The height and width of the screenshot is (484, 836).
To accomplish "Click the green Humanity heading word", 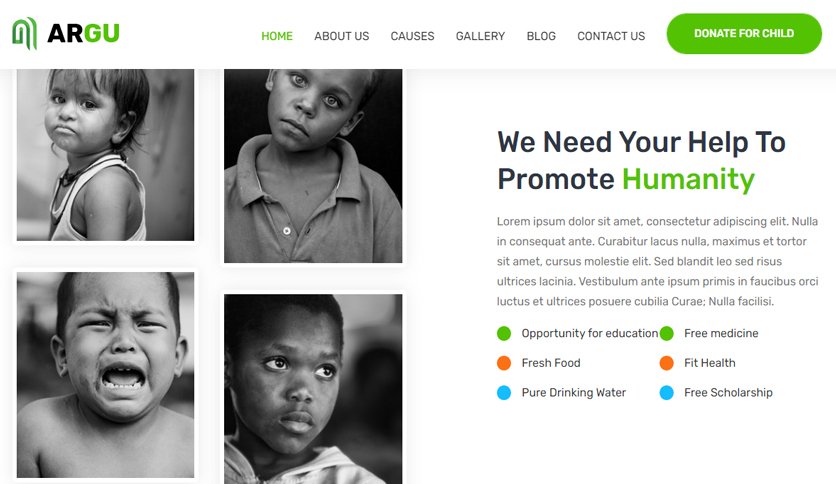I will 688,179.
